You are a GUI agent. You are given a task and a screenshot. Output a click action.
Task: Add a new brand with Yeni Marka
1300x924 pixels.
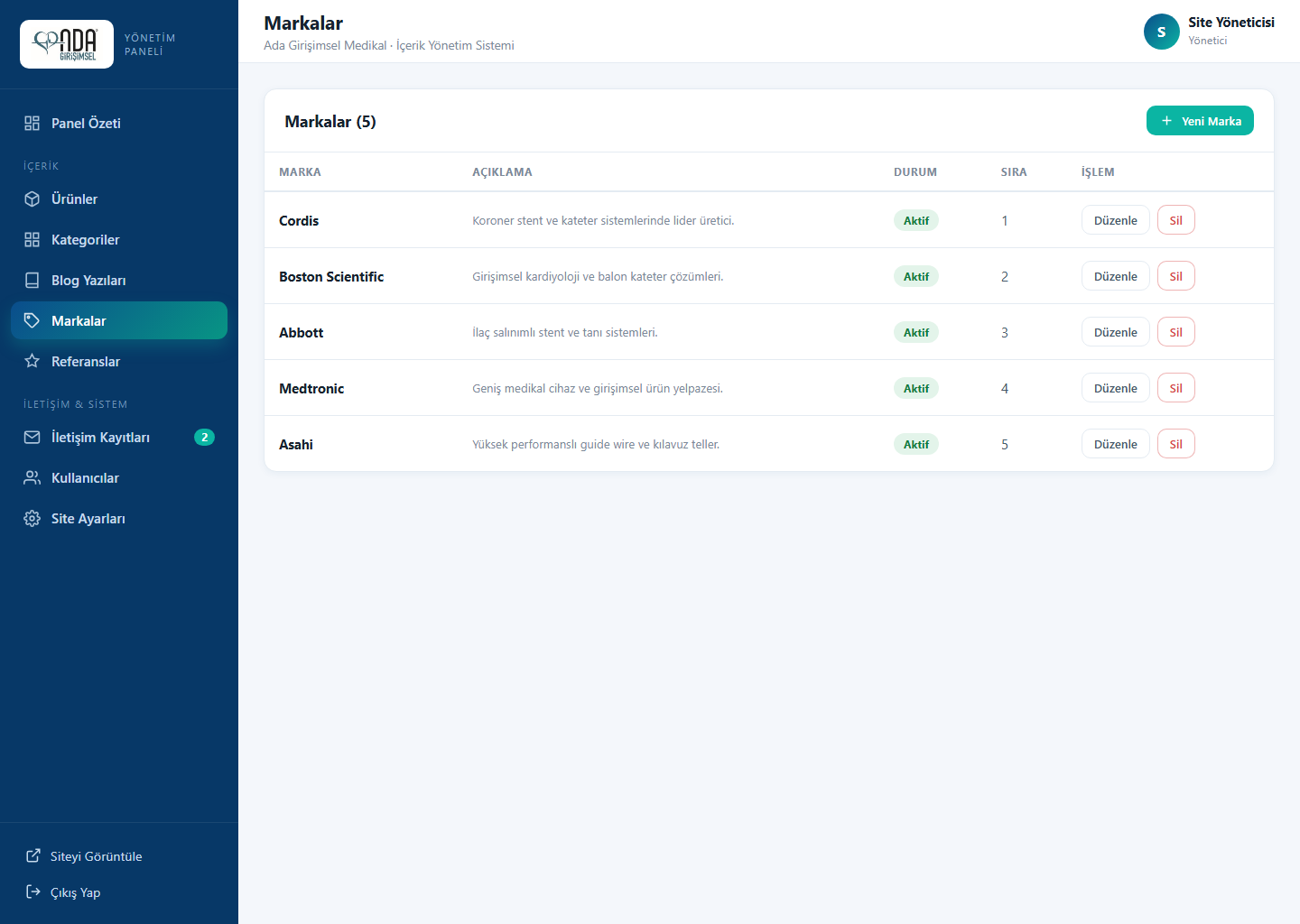pos(1200,121)
